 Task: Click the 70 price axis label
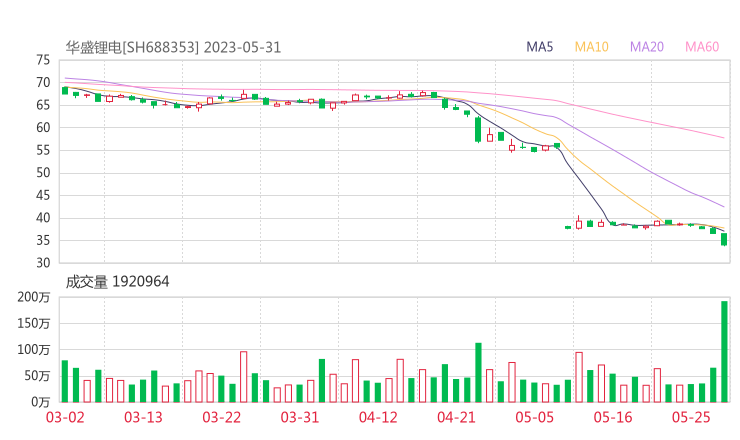click(x=43, y=83)
